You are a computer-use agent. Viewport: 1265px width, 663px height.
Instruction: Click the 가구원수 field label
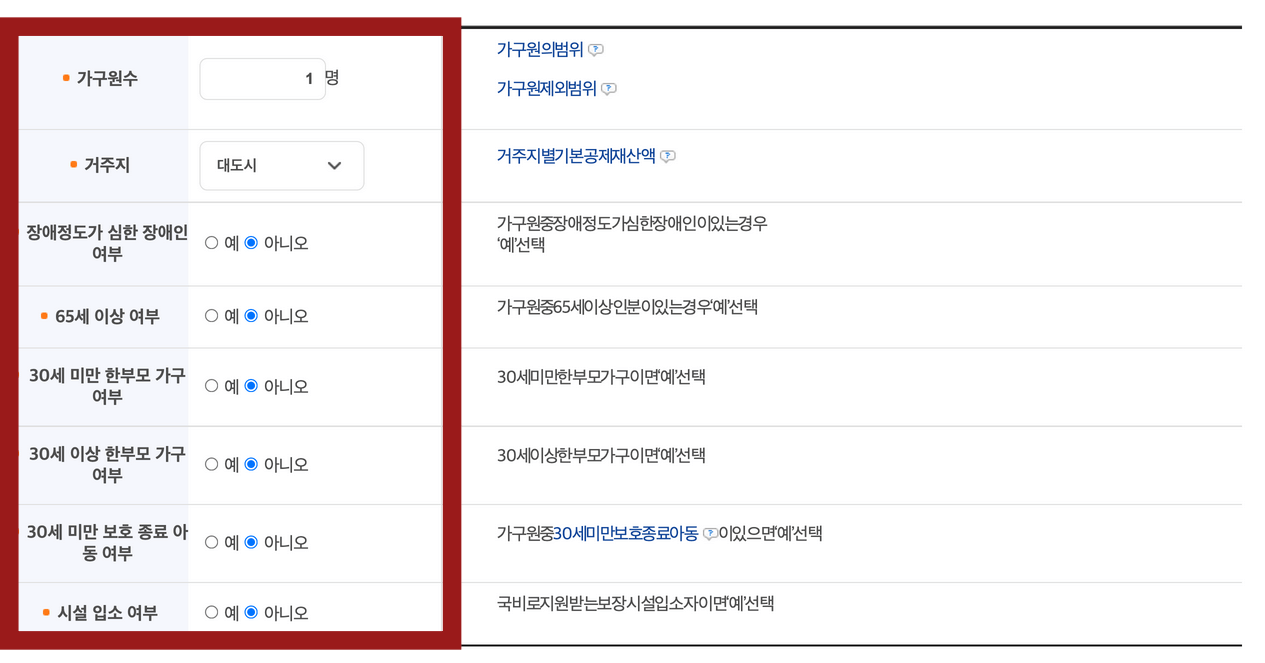pos(107,78)
